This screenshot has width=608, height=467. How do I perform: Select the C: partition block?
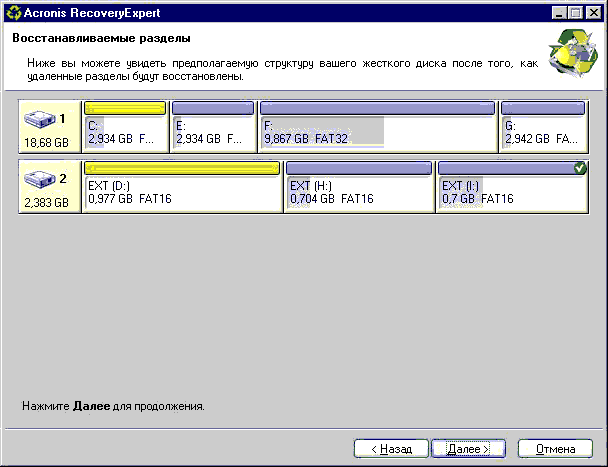(126, 127)
